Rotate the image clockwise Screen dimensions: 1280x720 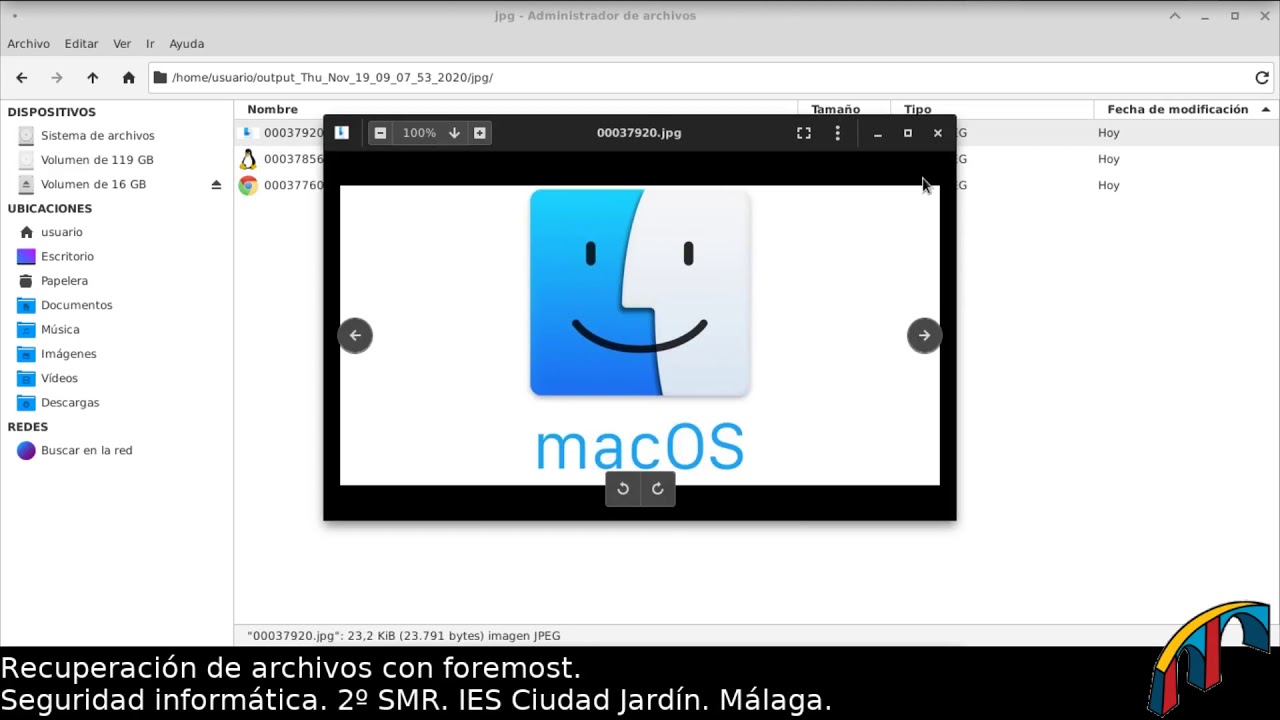tap(658, 489)
